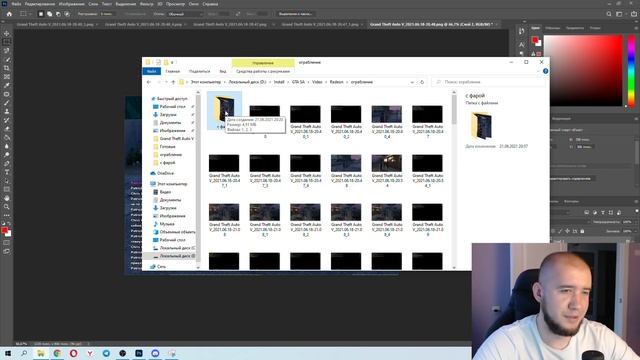The height and width of the screenshot is (360, 640).
Task: Select the Horizontal Type tool
Action: (x=7, y=172)
